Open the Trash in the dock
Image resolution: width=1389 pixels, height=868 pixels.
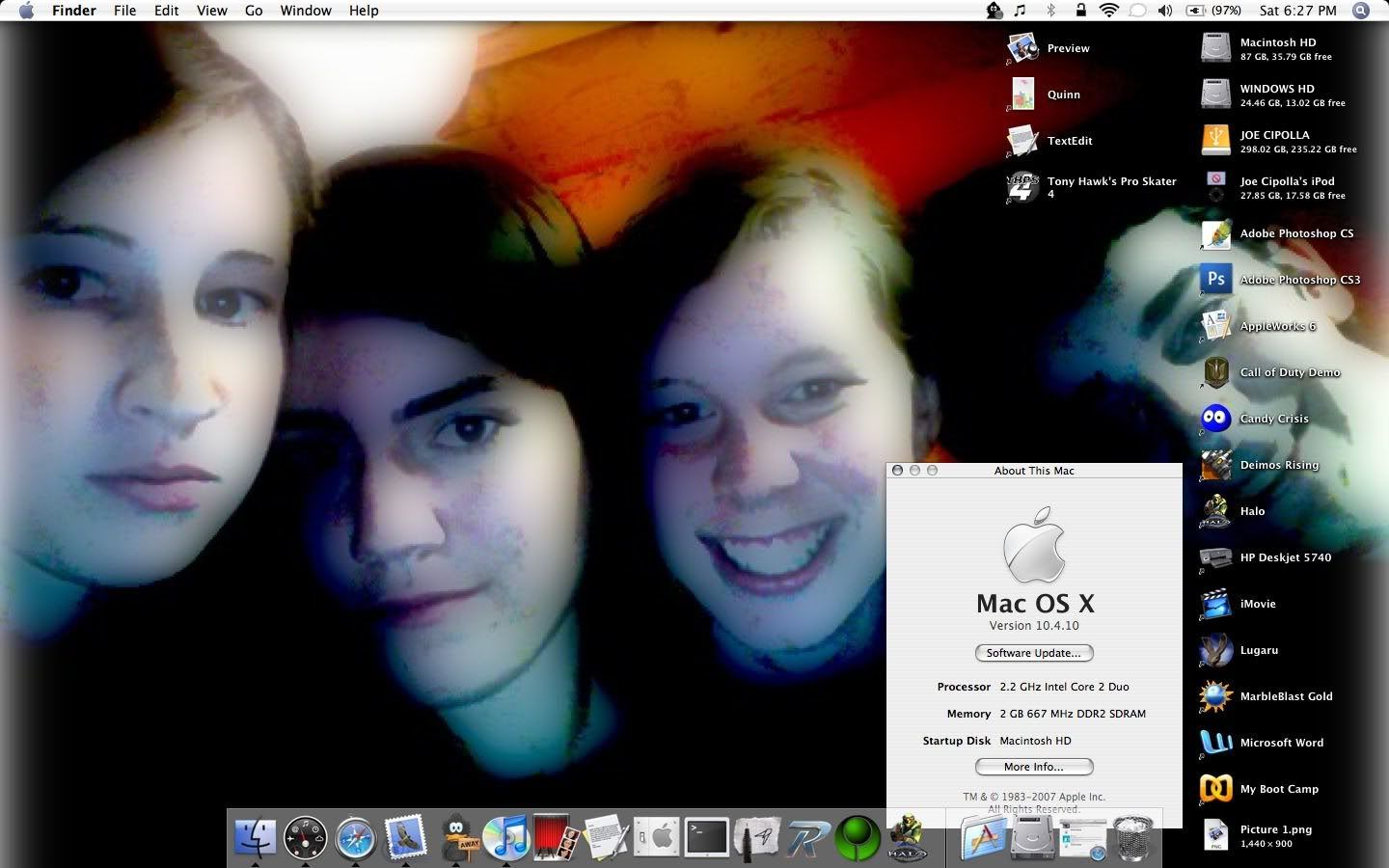point(1133,837)
